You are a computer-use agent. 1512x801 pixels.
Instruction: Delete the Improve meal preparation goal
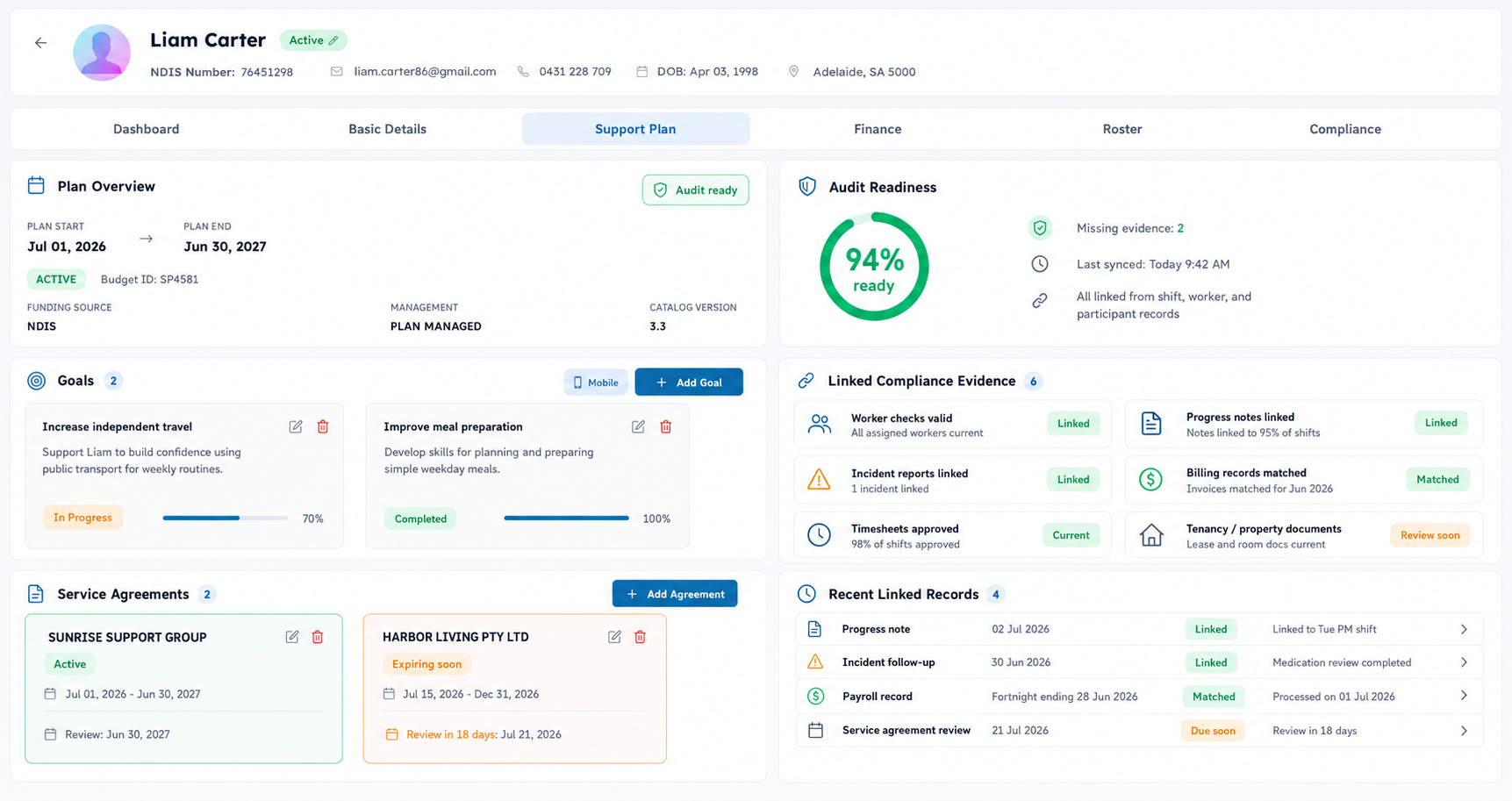tap(666, 426)
